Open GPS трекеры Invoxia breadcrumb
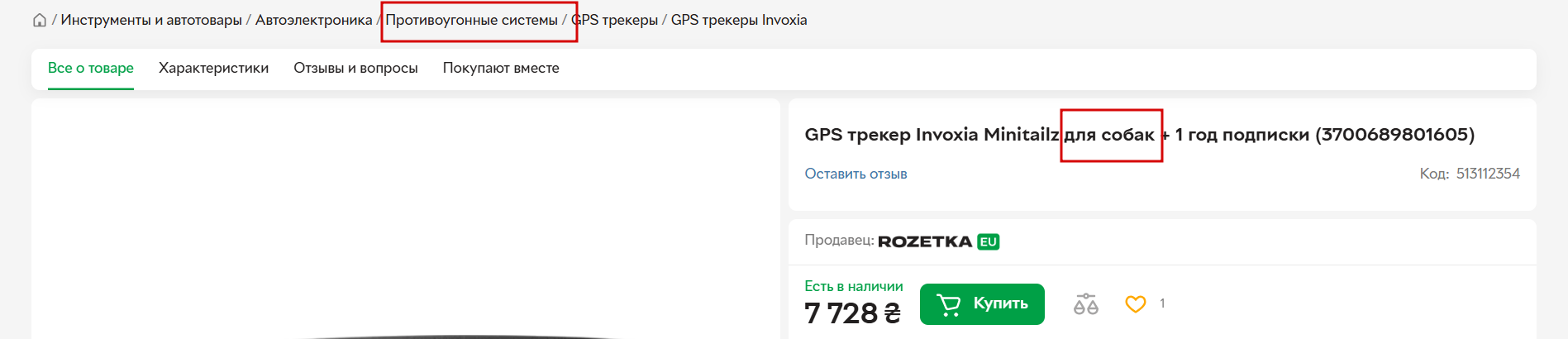The height and width of the screenshot is (339, 1568). pos(739,20)
